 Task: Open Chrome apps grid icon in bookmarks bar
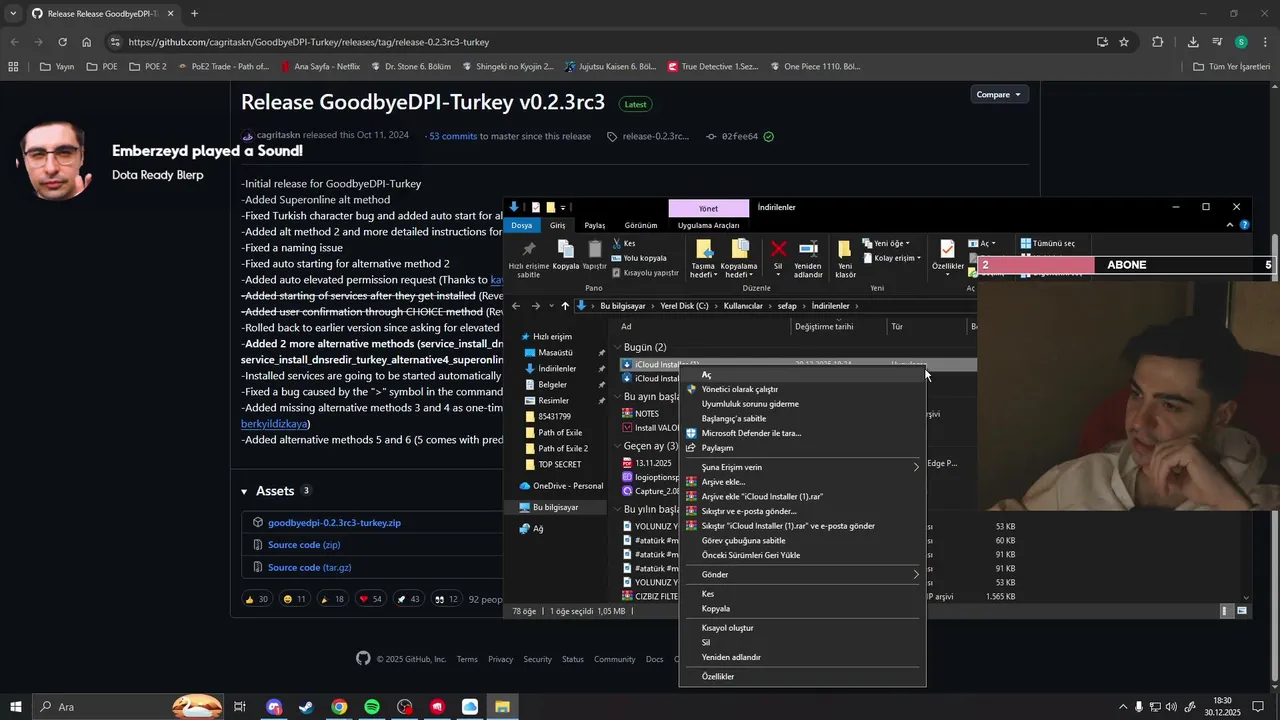click(13, 67)
